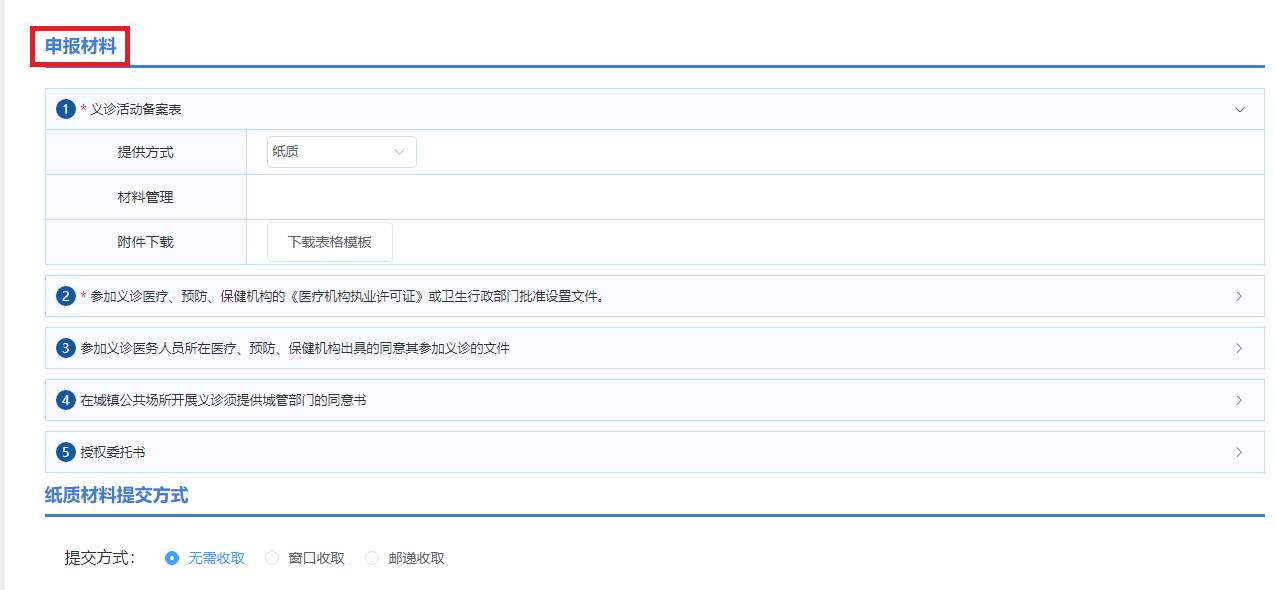The width and height of the screenshot is (1276, 590).
Task: Expand the 授权委托书 row arrow
Action: 1239,452
